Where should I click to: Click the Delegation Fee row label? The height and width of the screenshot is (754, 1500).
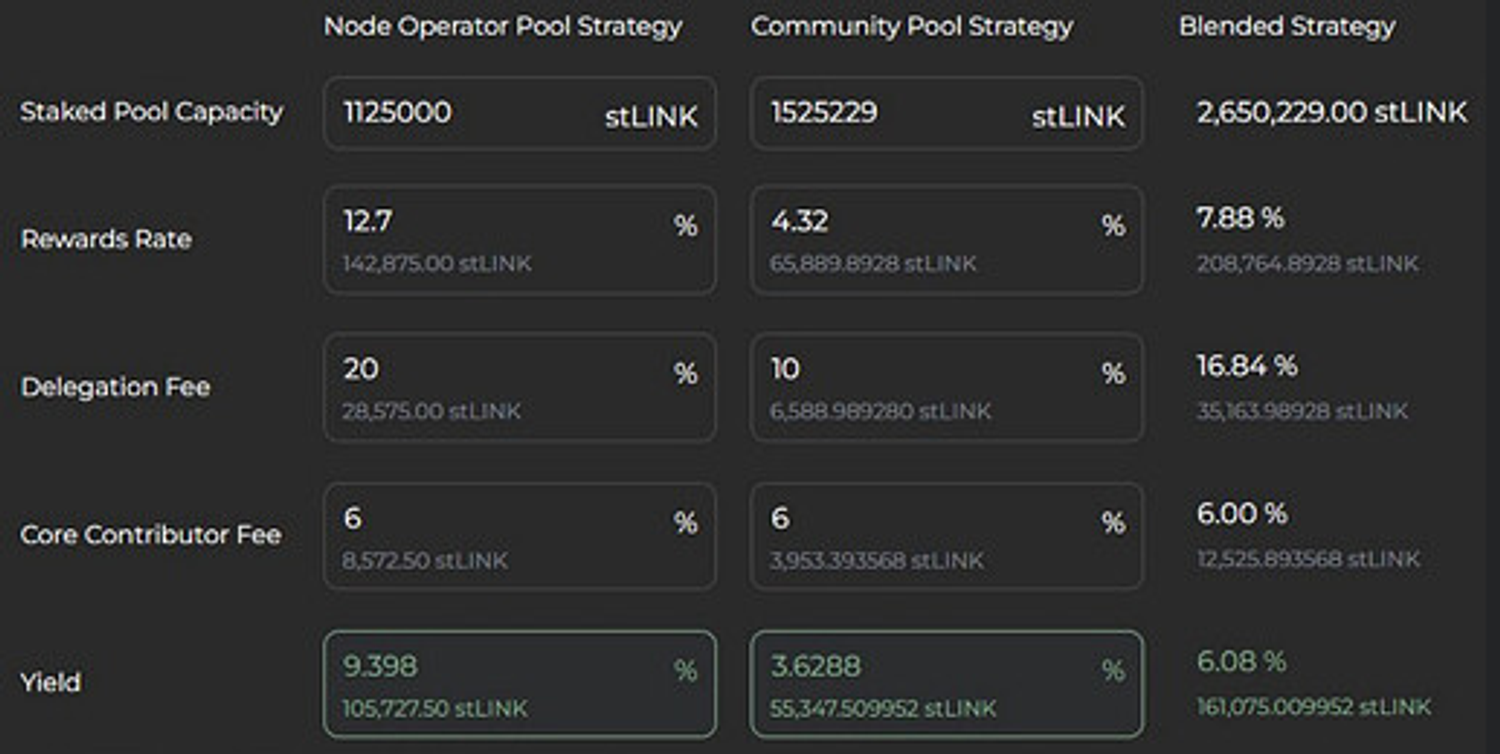coord(115,387)
